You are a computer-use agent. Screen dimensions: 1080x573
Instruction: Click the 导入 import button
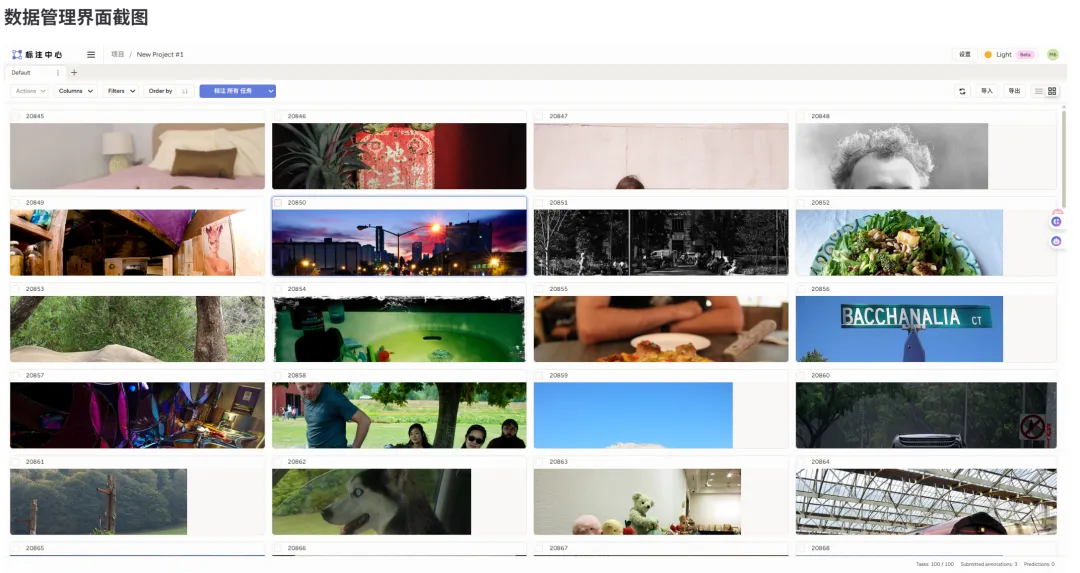tap(987, 91)
